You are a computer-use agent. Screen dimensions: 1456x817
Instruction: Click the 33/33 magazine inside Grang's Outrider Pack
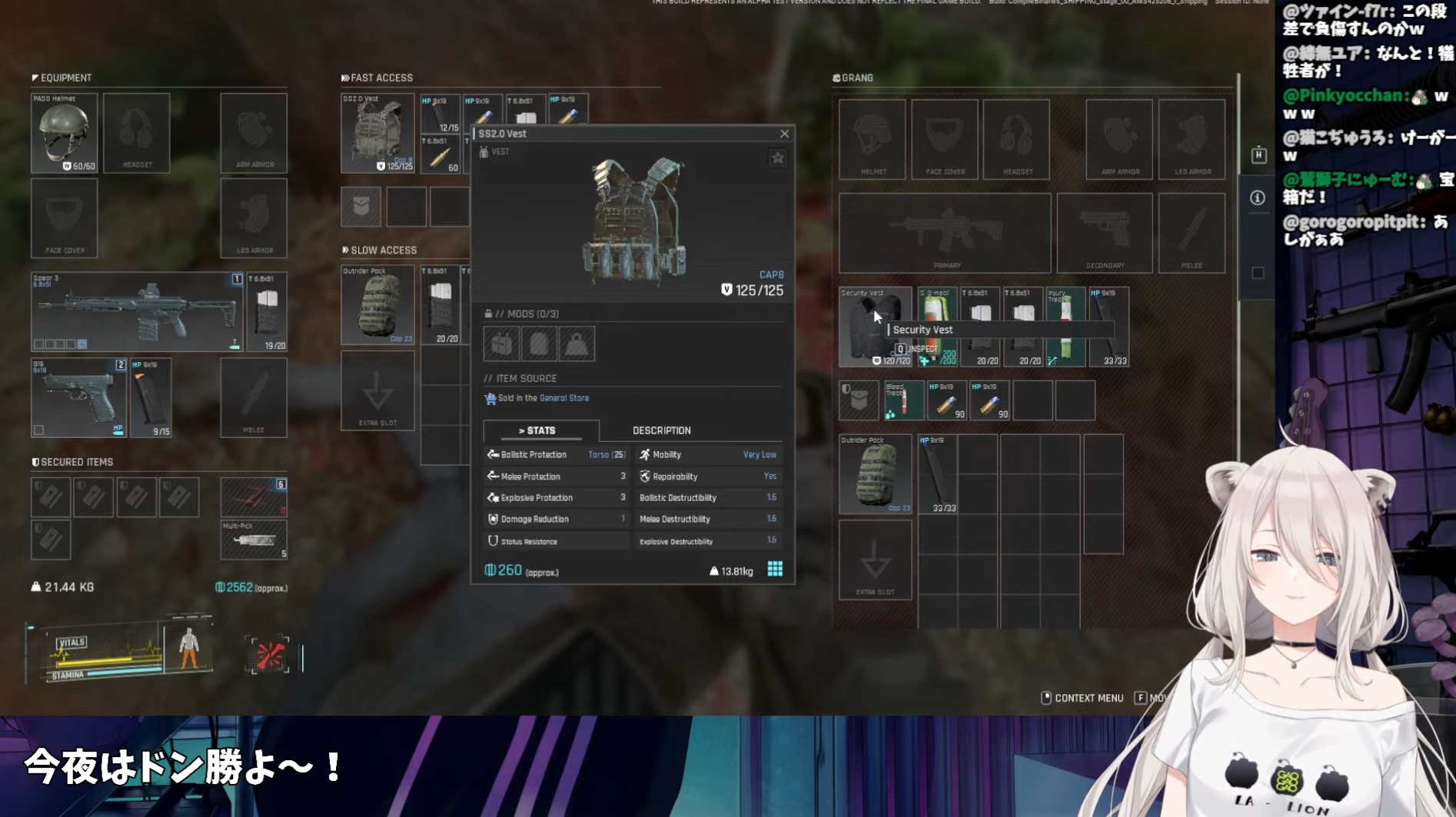click(x=938, y=474)
